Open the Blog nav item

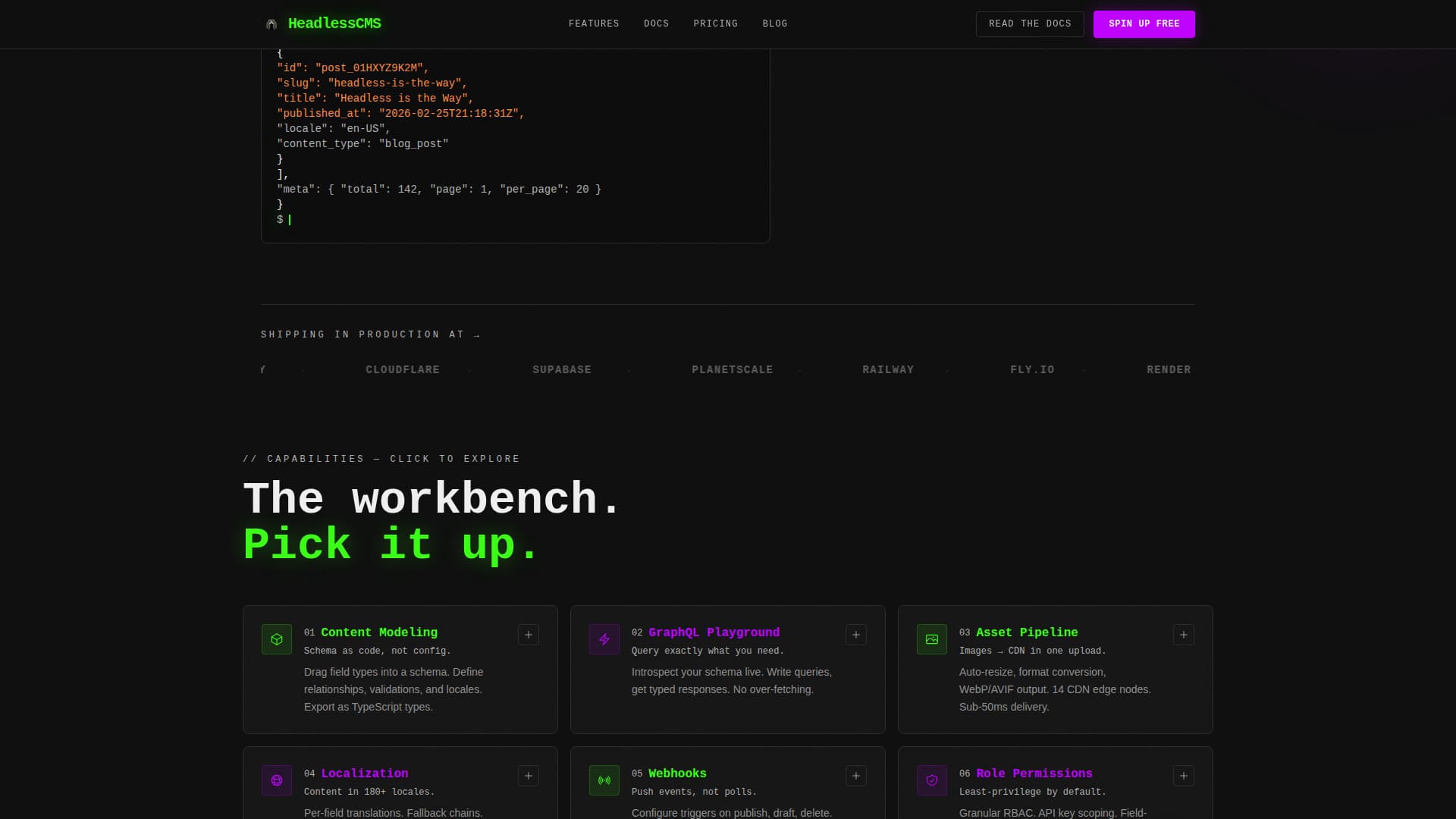coord(775,24)
